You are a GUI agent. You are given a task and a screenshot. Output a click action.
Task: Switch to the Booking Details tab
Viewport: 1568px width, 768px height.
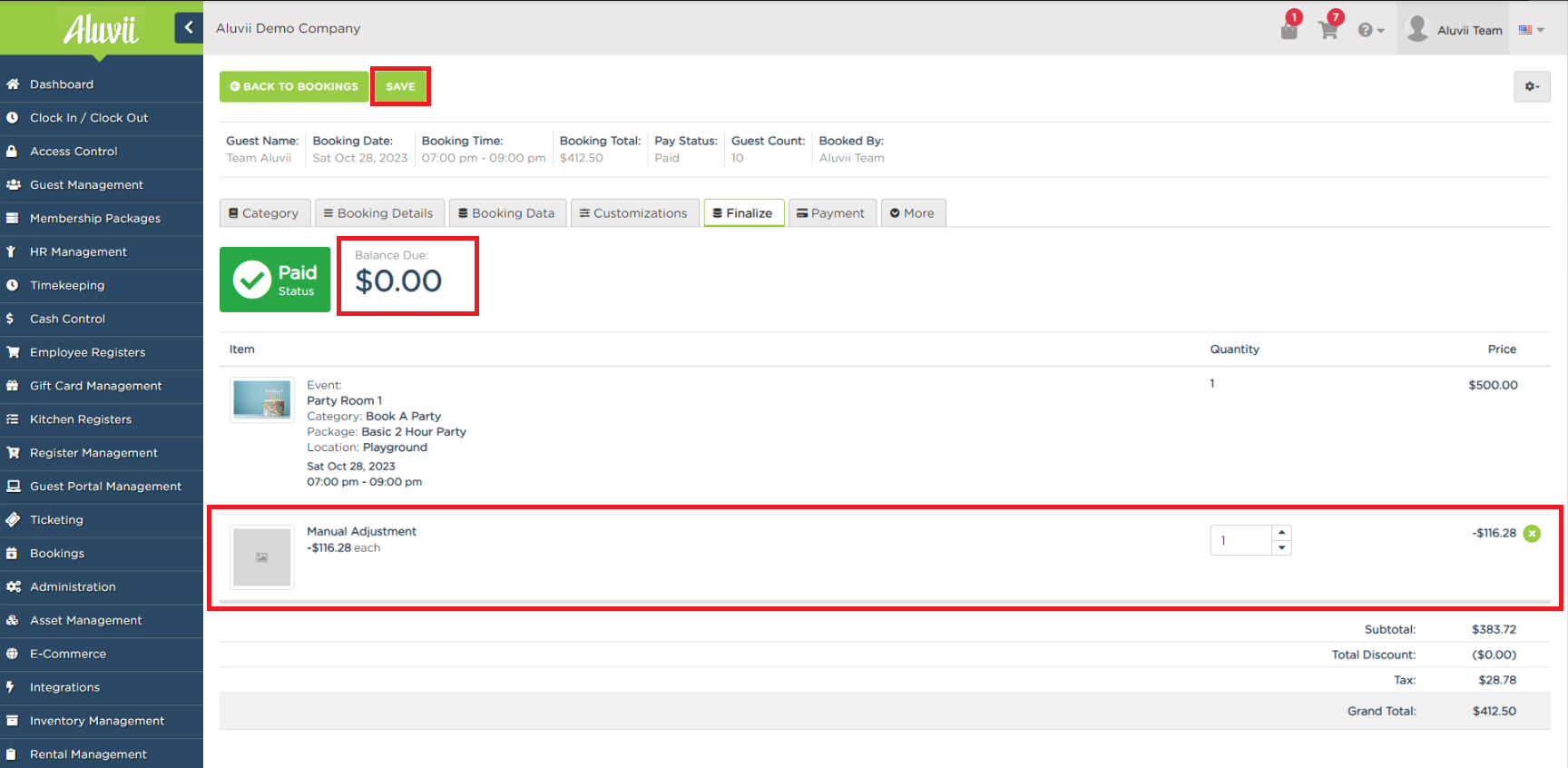tap(379, 213)
